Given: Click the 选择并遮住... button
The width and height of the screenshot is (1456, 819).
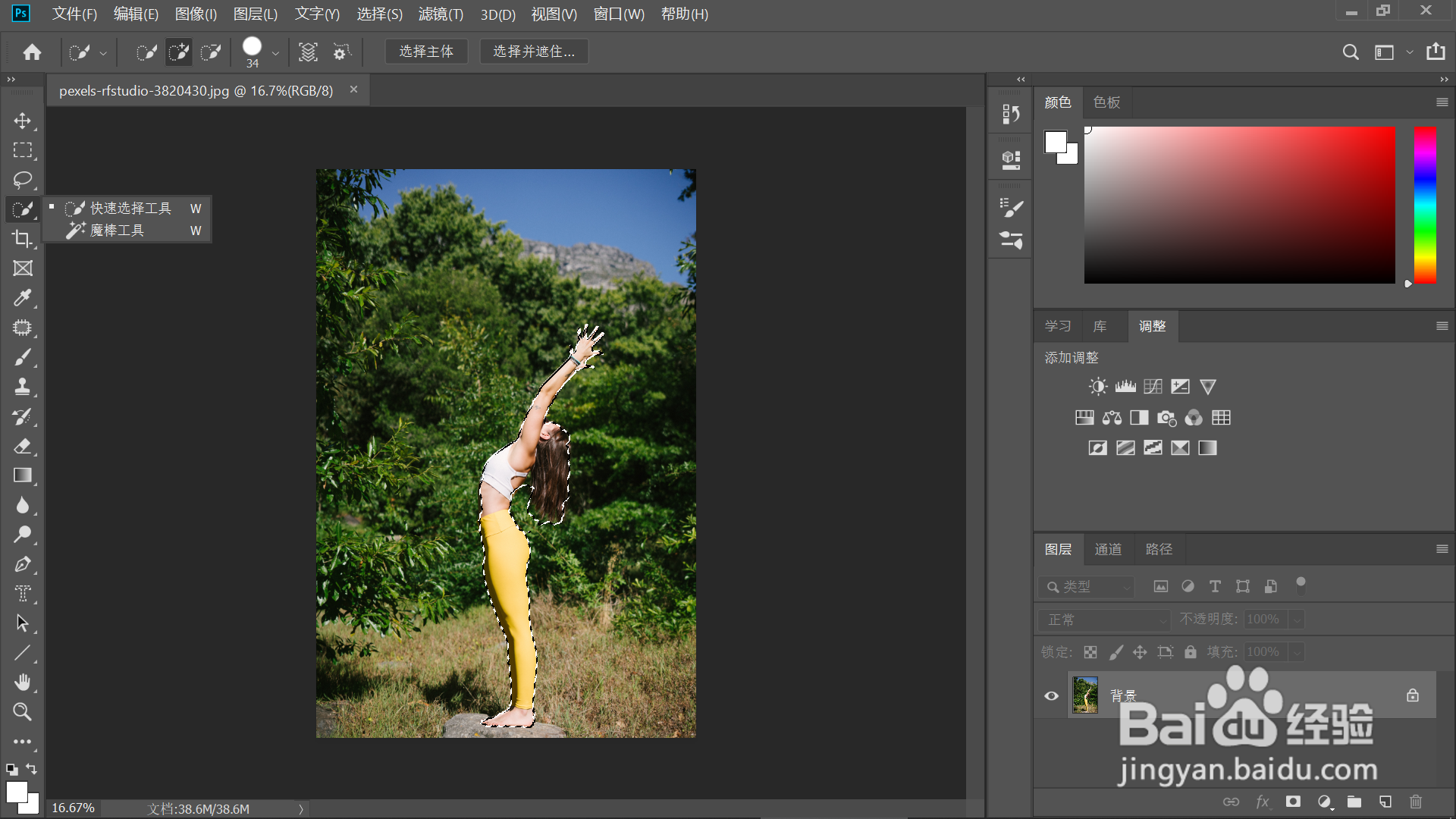Looking at the screenshot, I should (x=534, y=52).
